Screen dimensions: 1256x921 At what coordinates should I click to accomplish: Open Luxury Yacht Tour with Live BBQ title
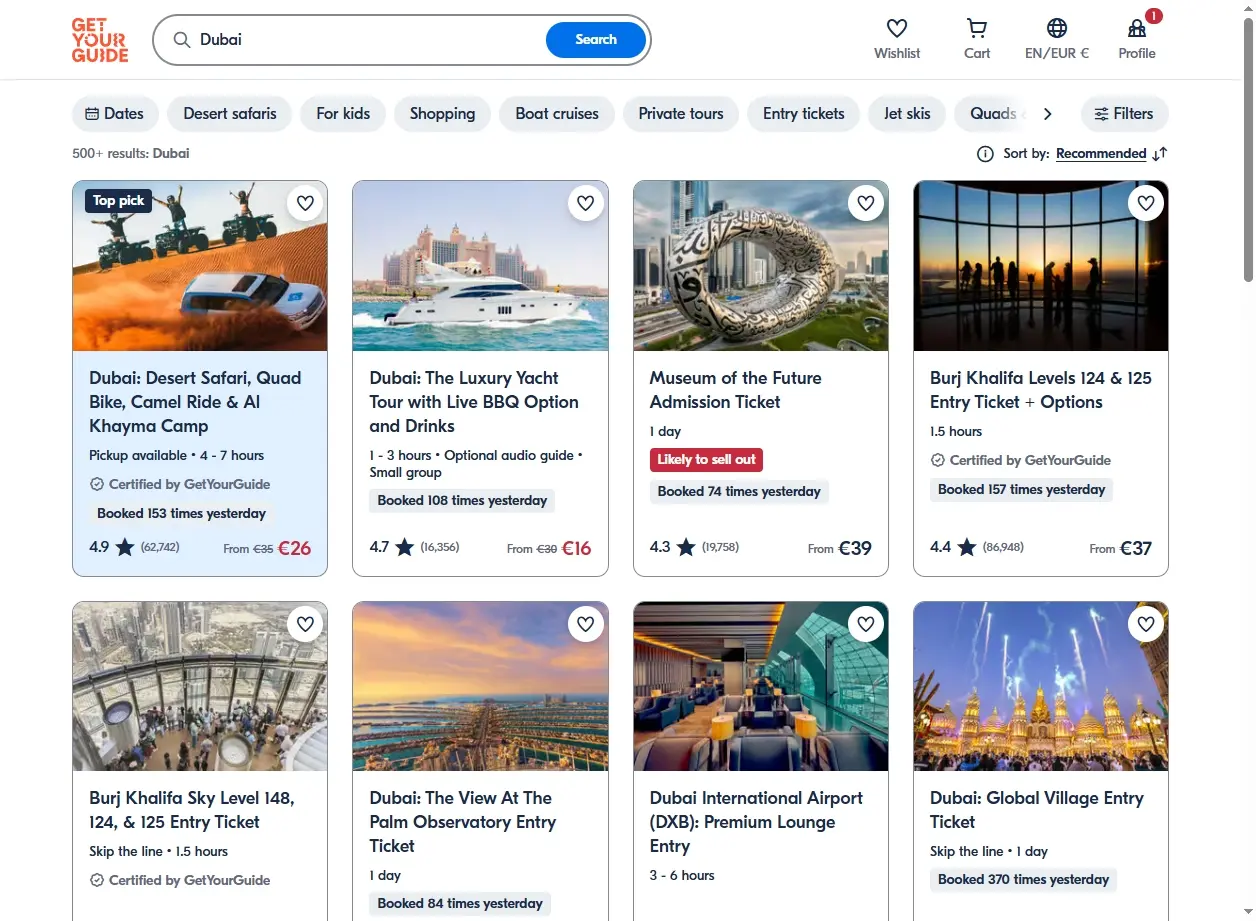pos(474,402)
